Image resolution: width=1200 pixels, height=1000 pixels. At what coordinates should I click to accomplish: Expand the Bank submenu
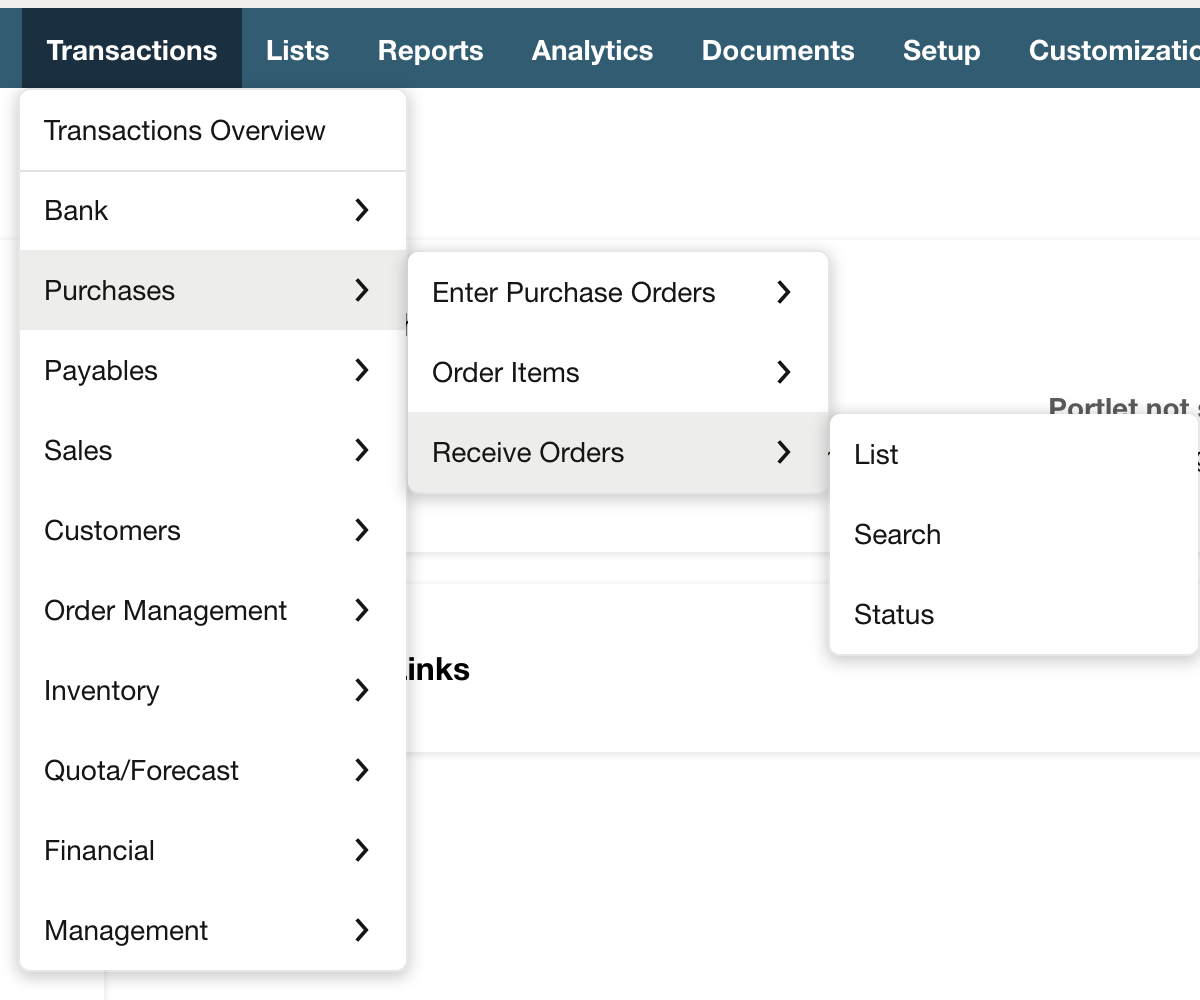pyautogui.click(x=213, y=211)
